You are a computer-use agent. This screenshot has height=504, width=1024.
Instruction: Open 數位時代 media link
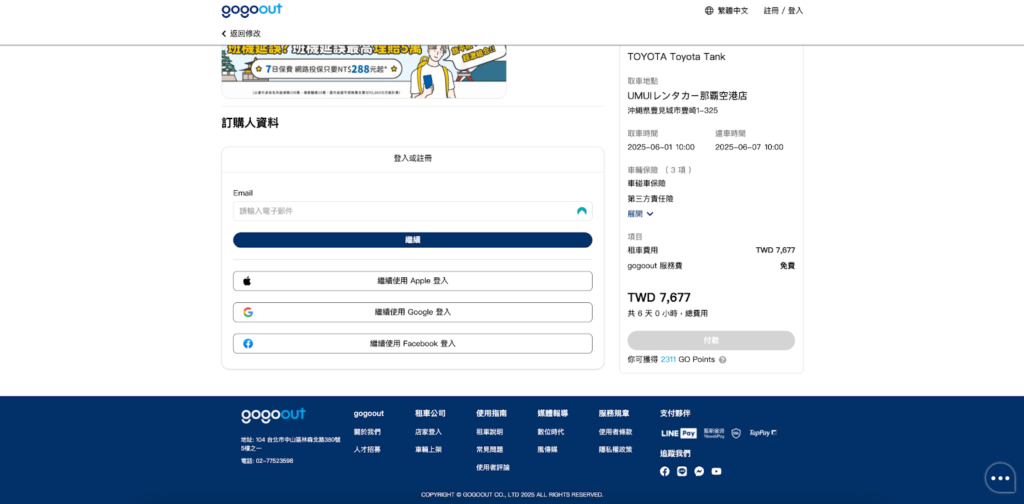[x=551, y=432]
